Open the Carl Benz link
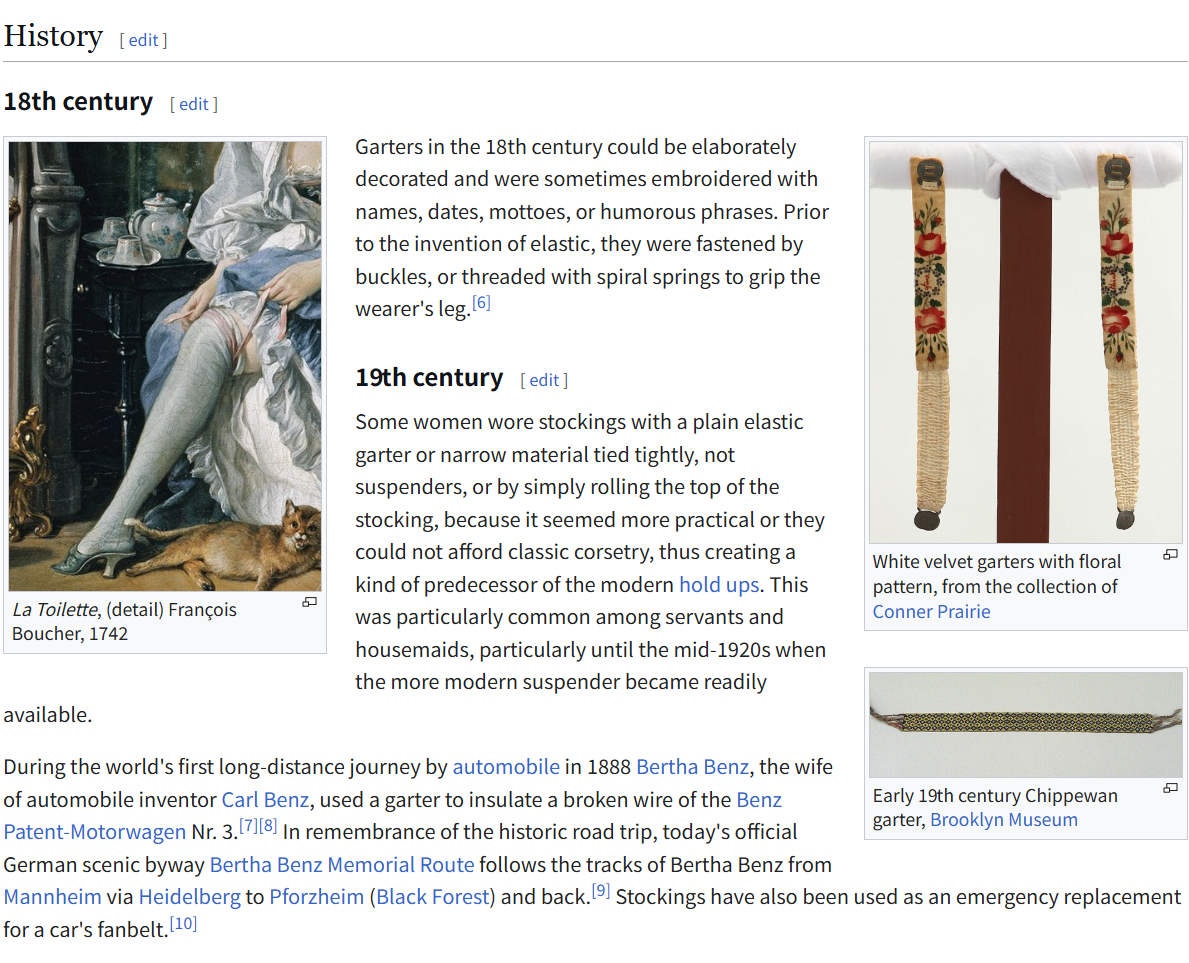Image resolution: width=1189 pixels, height=963 pixels. pos(265,800)
